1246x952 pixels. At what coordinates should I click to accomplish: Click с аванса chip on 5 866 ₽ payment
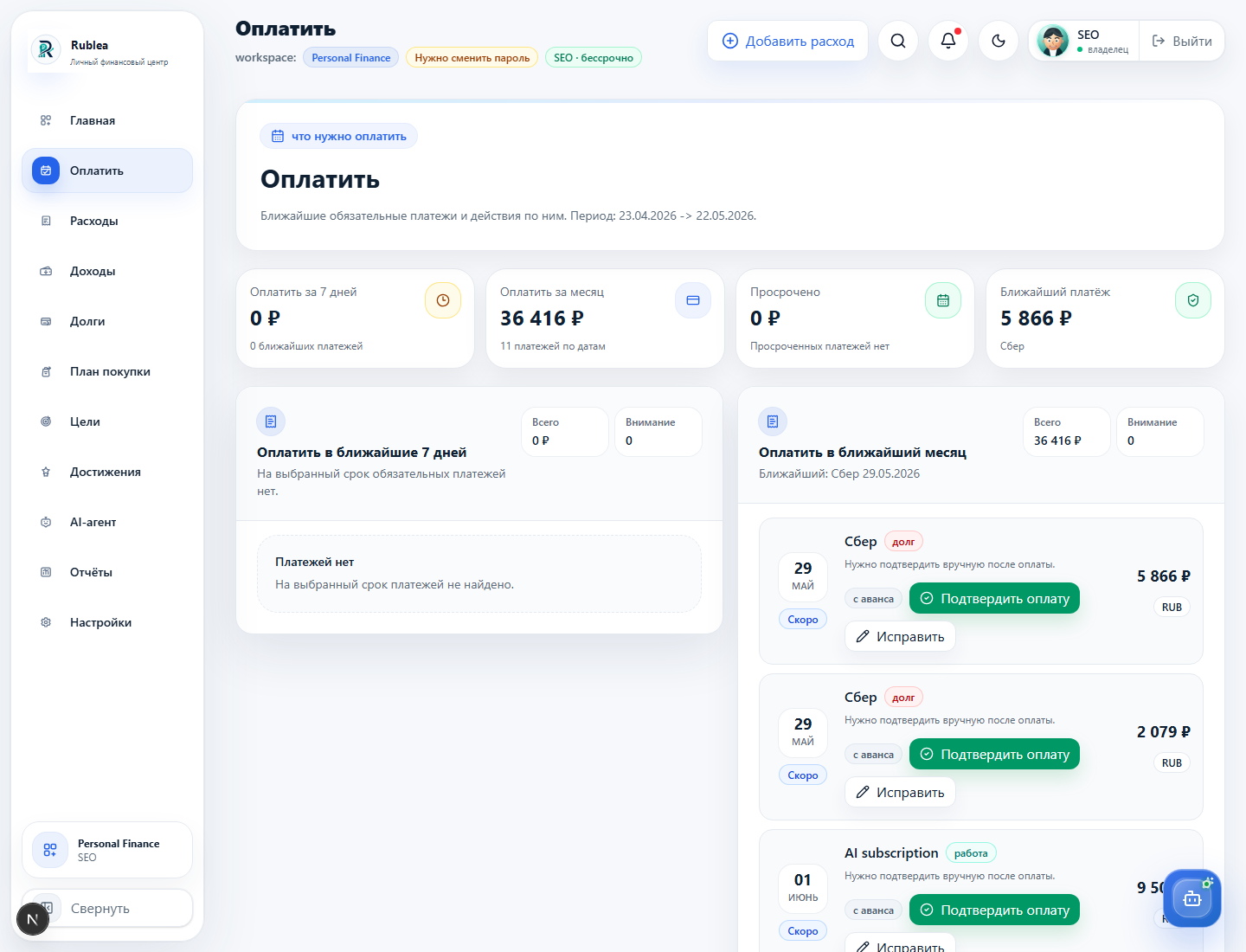[873, 599]
